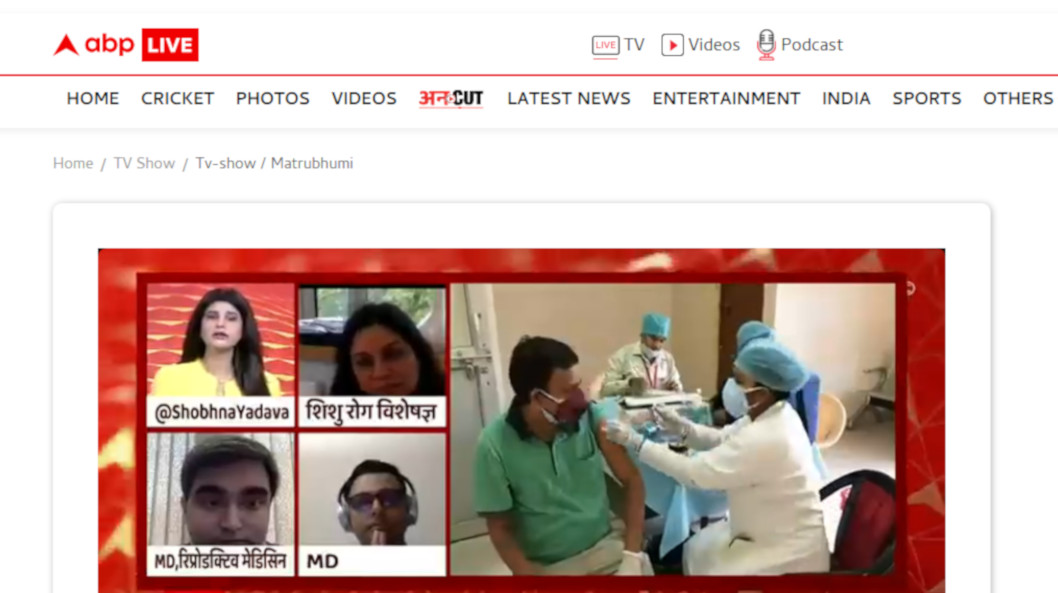
Task: Click the MD caption text in video
Action: click(323, 561)
